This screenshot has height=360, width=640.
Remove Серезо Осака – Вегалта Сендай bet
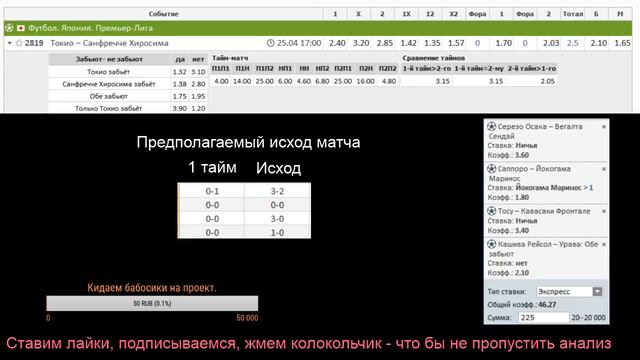tap(604, 127)
